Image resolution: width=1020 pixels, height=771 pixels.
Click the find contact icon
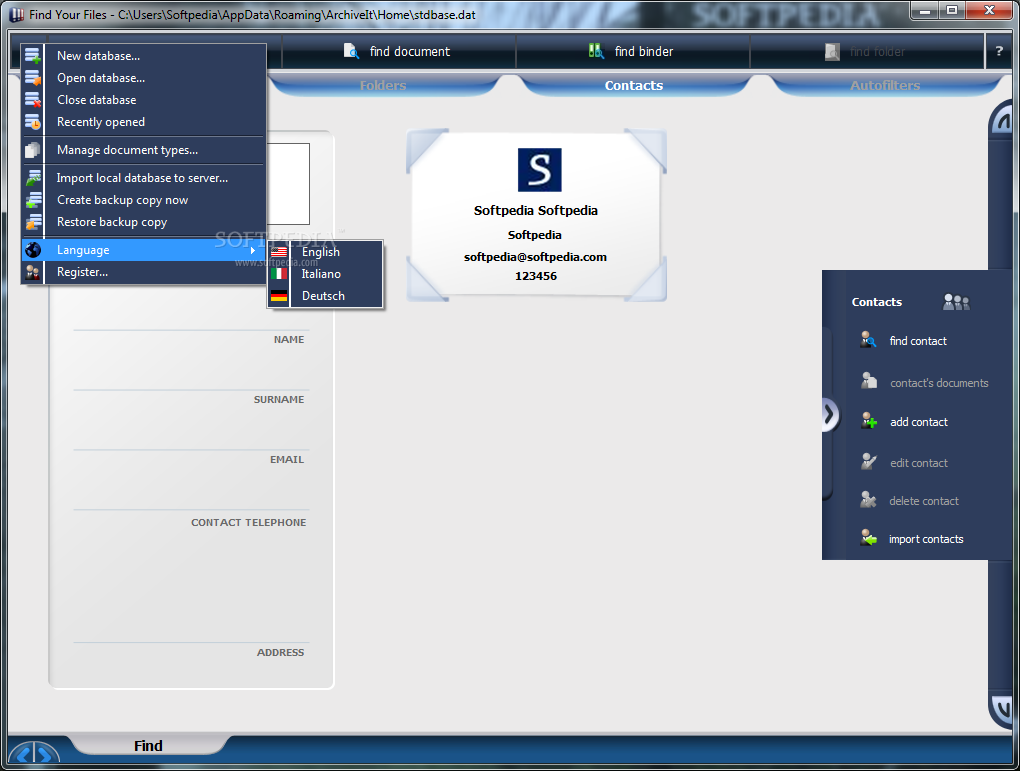click(868, 340)
